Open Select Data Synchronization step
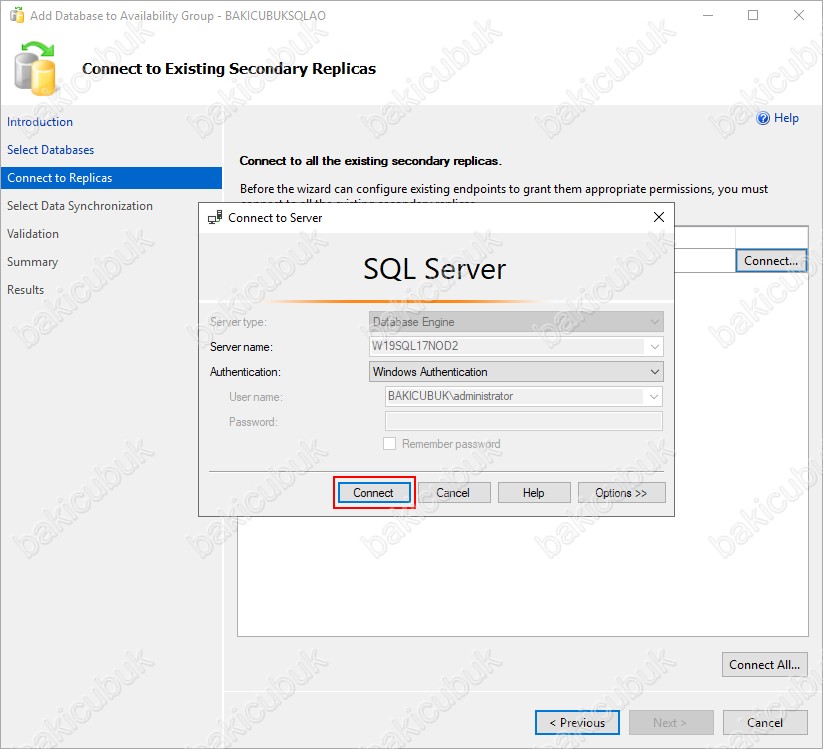Image resolution: width=823 pixels, height=749 pixels. 80,206
